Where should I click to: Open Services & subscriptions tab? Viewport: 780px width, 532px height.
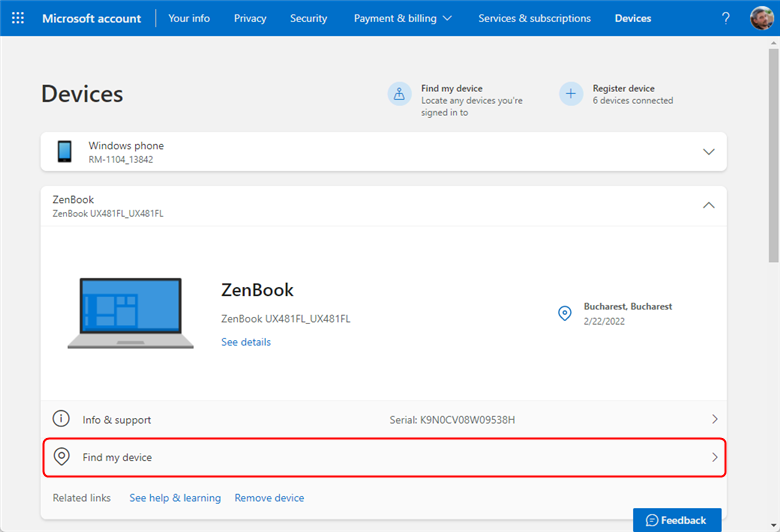click(x=534, y=18)
